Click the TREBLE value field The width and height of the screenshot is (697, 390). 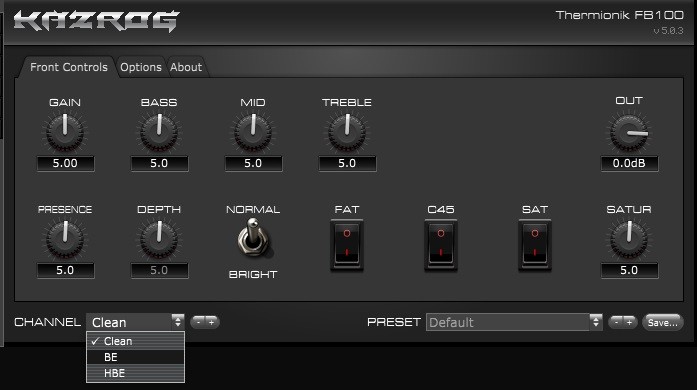click(x=347, y=163)
